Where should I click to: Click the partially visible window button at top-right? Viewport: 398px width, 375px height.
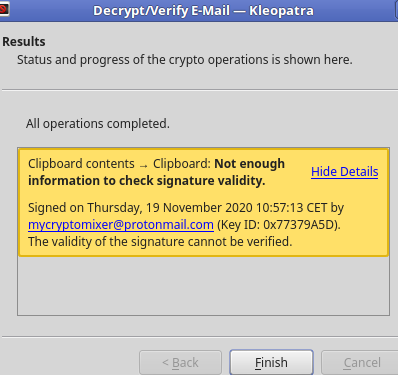(x=396, y=10)
